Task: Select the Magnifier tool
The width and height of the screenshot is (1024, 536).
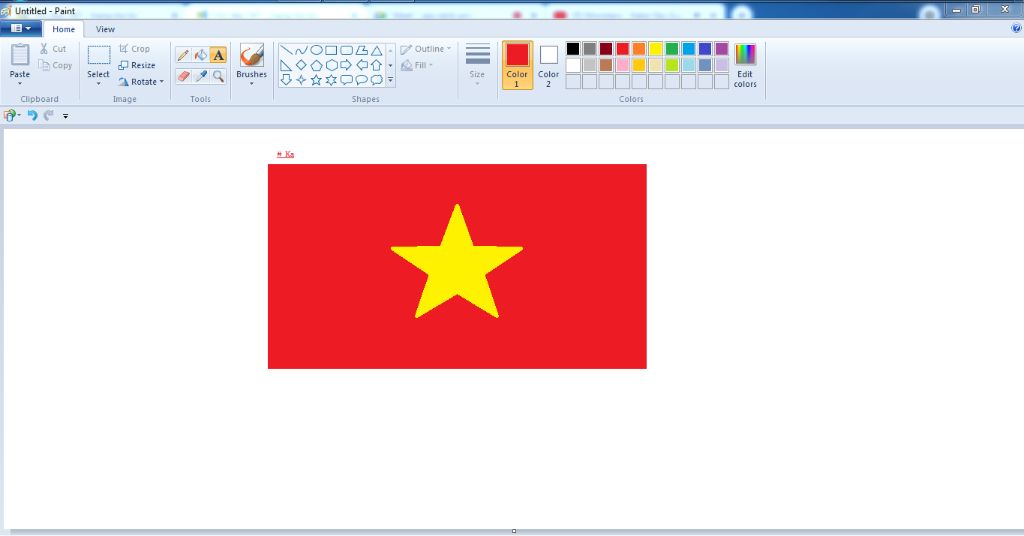Action: pos(218,76)
